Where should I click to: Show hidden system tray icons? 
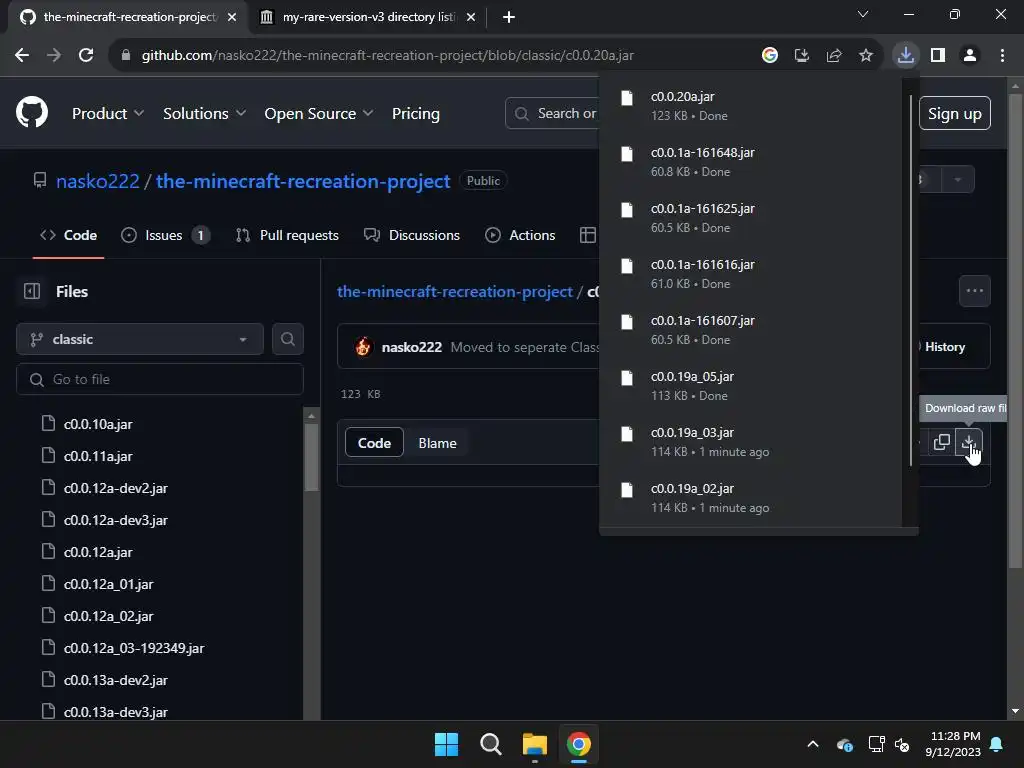click(812, 744)
